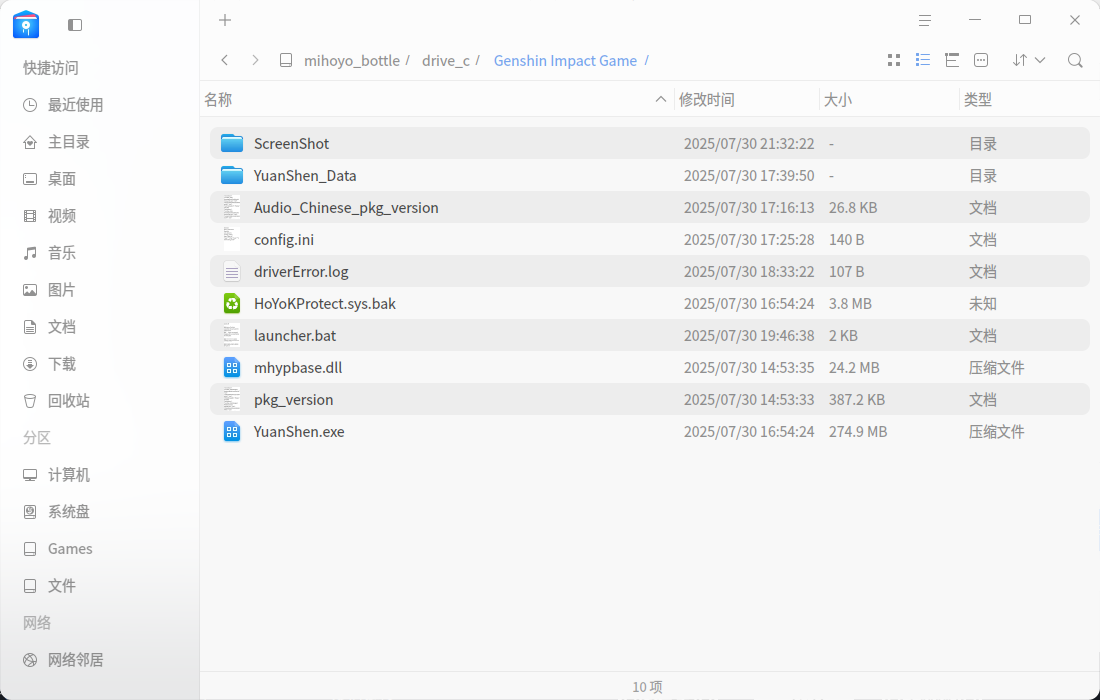This screenshot has width=1100, height=700.
Task: Click the mhypbase.dll blue icon
Action: click(x=232, y=368)
